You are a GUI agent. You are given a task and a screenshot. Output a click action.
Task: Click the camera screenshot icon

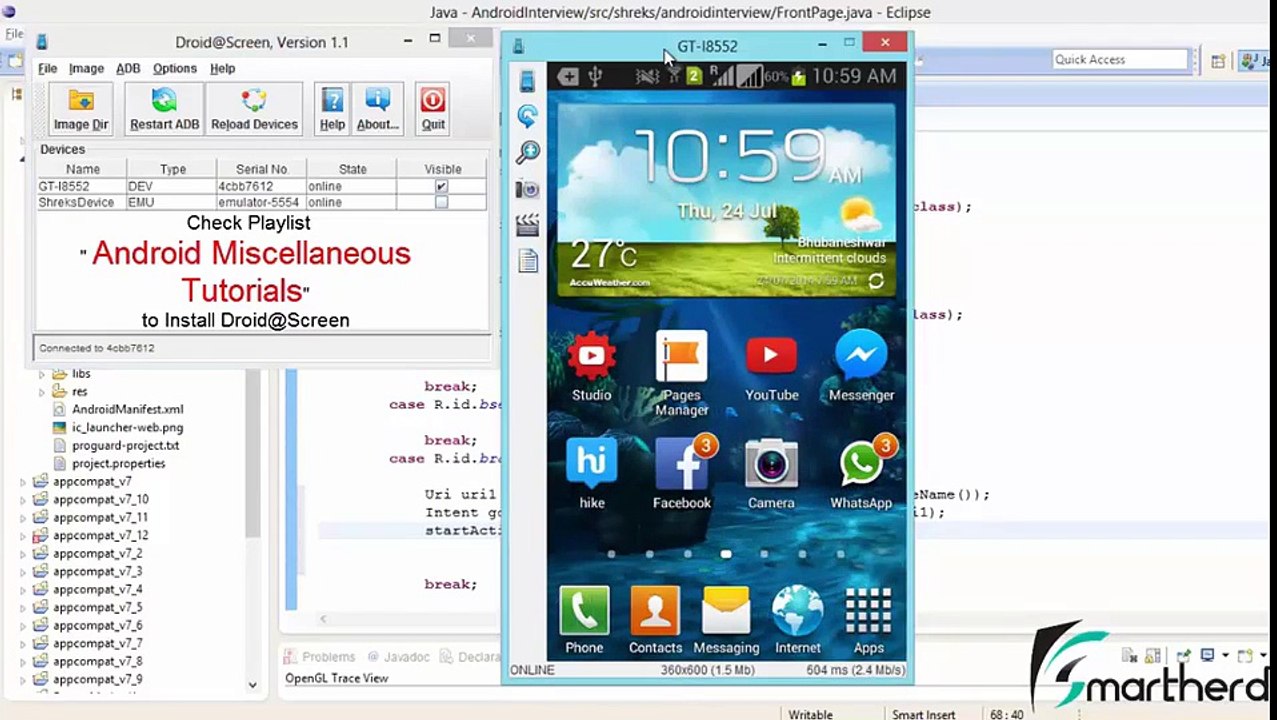(527, 188)
